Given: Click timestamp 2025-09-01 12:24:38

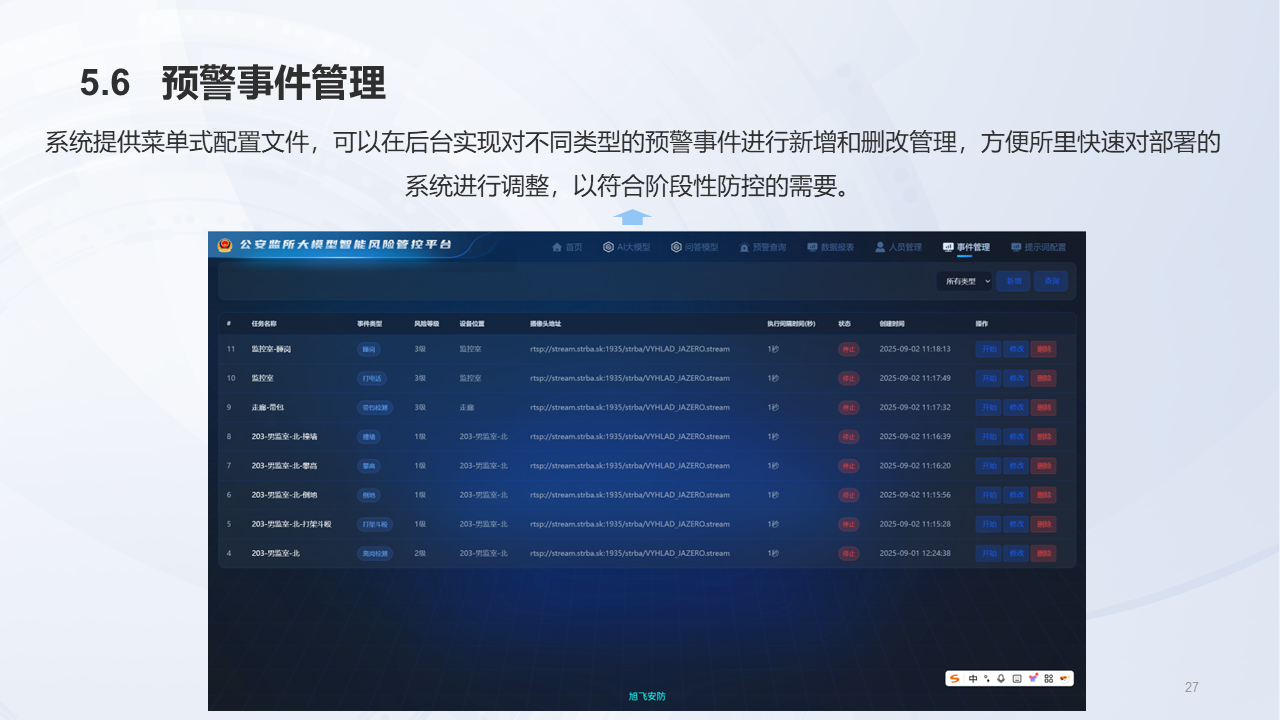Looking at the screenshot, I should (915, 553).
